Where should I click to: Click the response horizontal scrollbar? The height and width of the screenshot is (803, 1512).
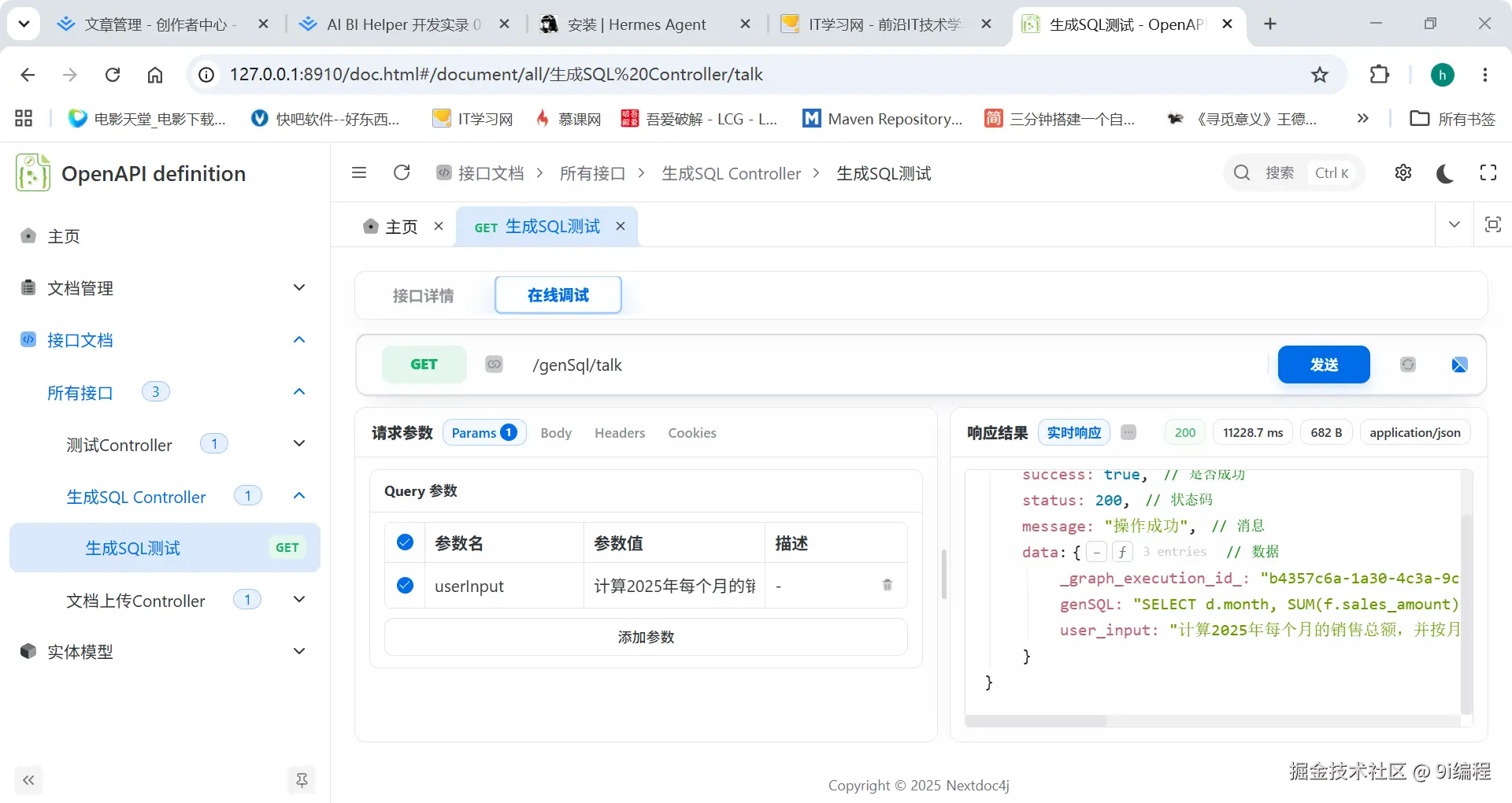click(1036, 721)
